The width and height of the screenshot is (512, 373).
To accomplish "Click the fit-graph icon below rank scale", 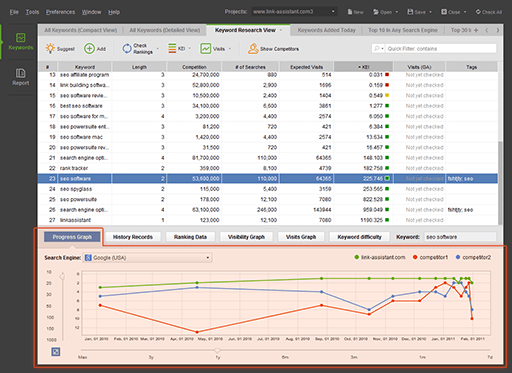I will 56,352.
